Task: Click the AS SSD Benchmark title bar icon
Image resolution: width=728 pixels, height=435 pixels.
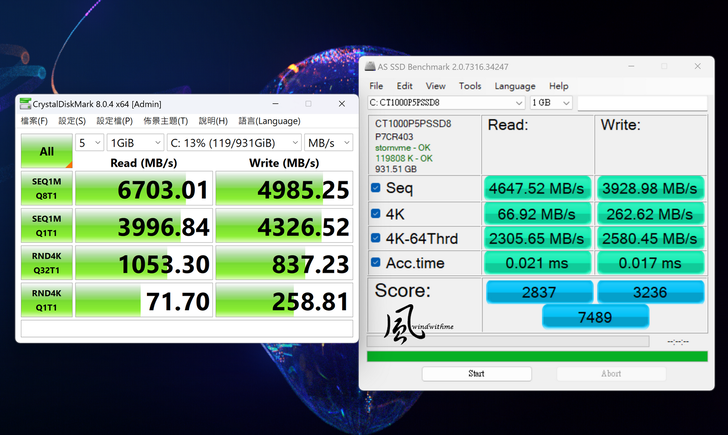Action: [370, 66]
